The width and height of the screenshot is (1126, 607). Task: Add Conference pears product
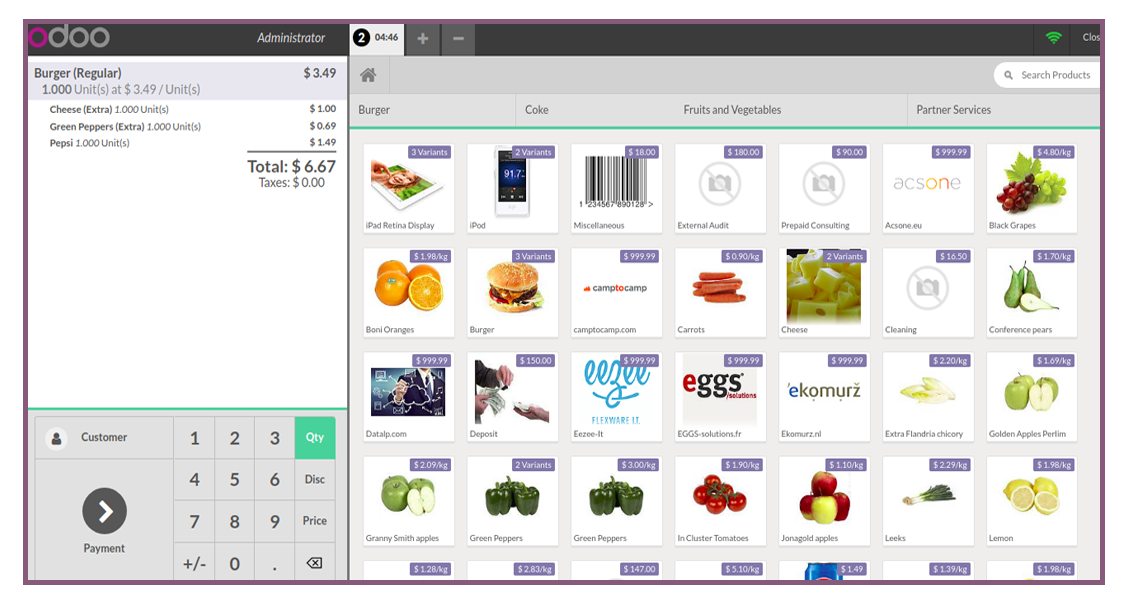(x=1032, y=292)
